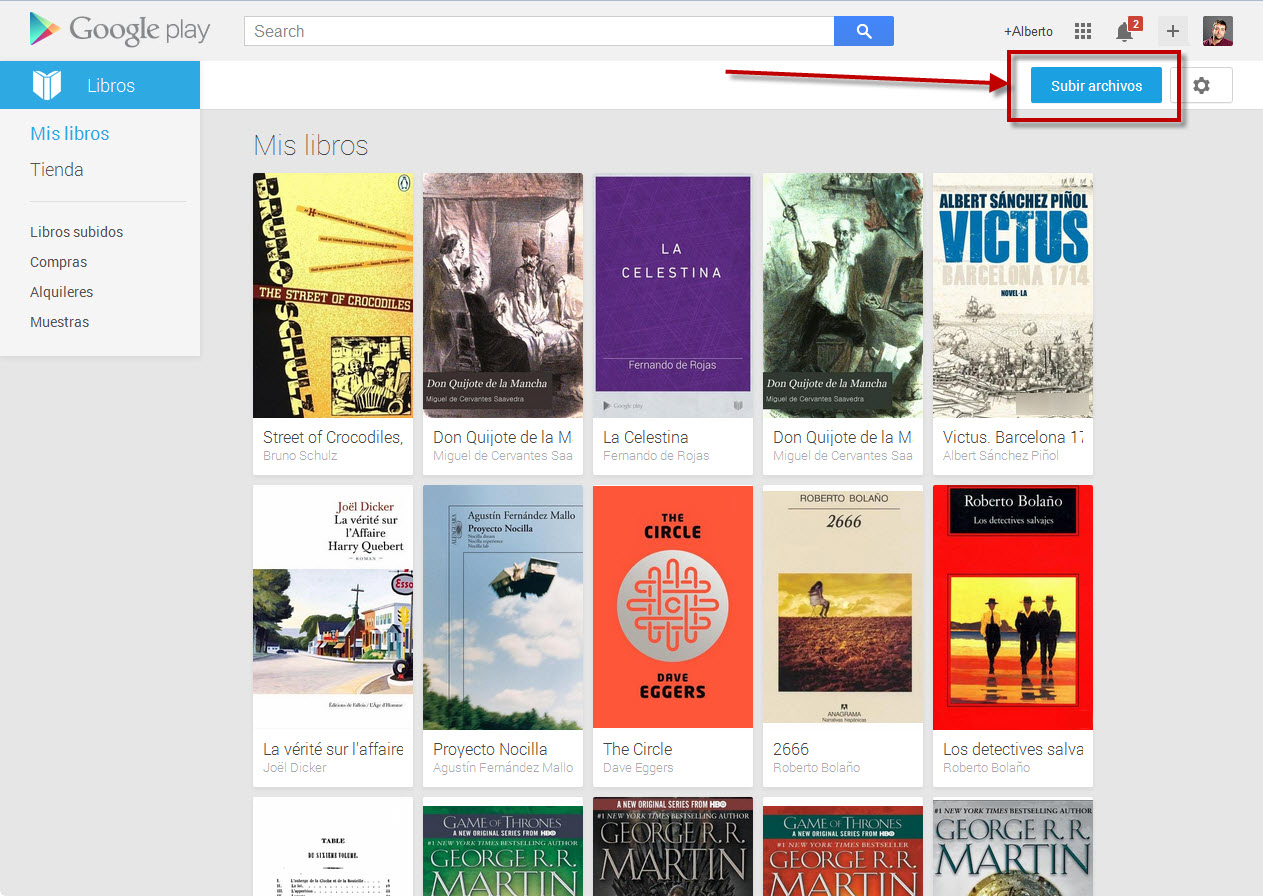
Task: Click the +Alberto link
Action: 1028,31
